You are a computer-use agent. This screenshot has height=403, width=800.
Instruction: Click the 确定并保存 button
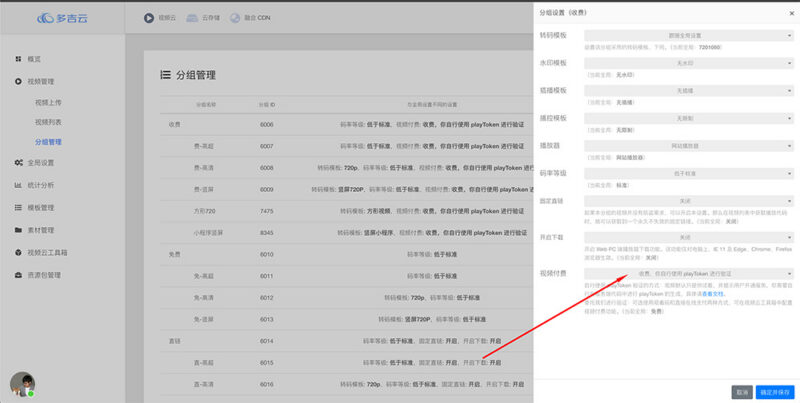point(776,391)
